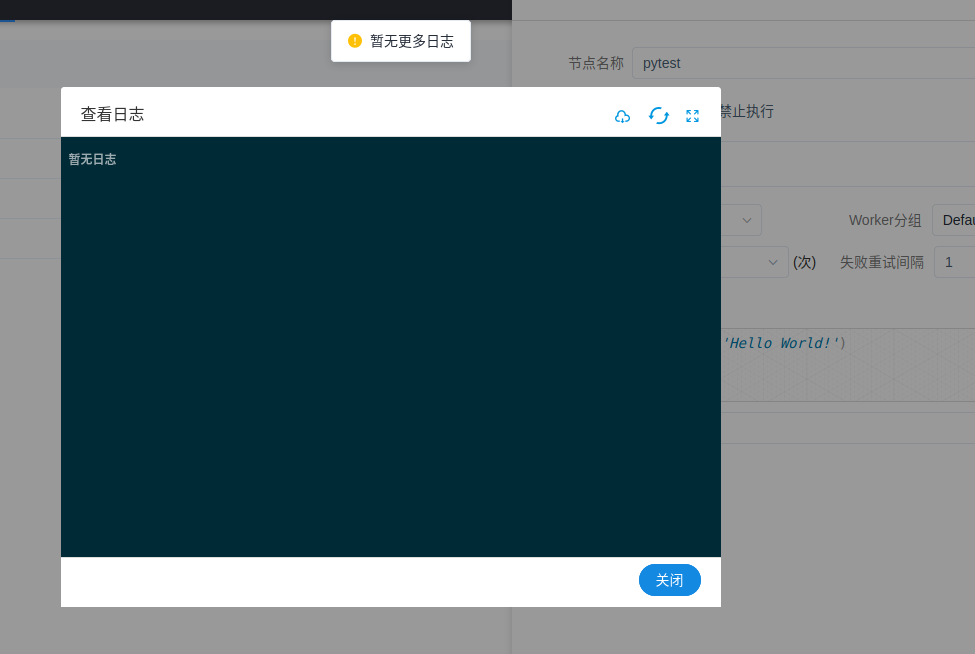Click warning icon in the toast message
Screen dimensions: 975x654
coord(354,41)
